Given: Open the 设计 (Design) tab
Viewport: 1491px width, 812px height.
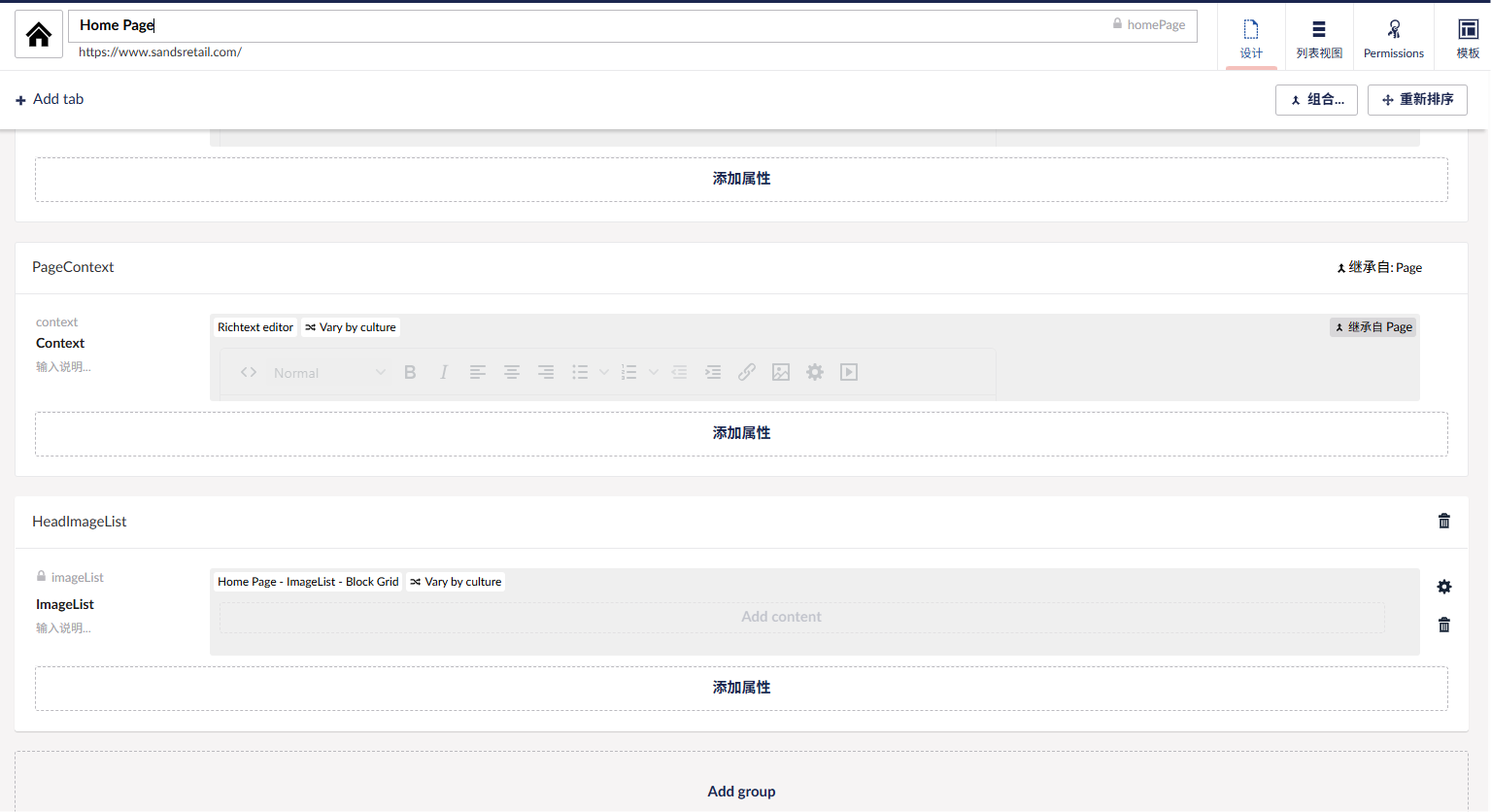Looking at the screenshot, I should pos(1251,39).
